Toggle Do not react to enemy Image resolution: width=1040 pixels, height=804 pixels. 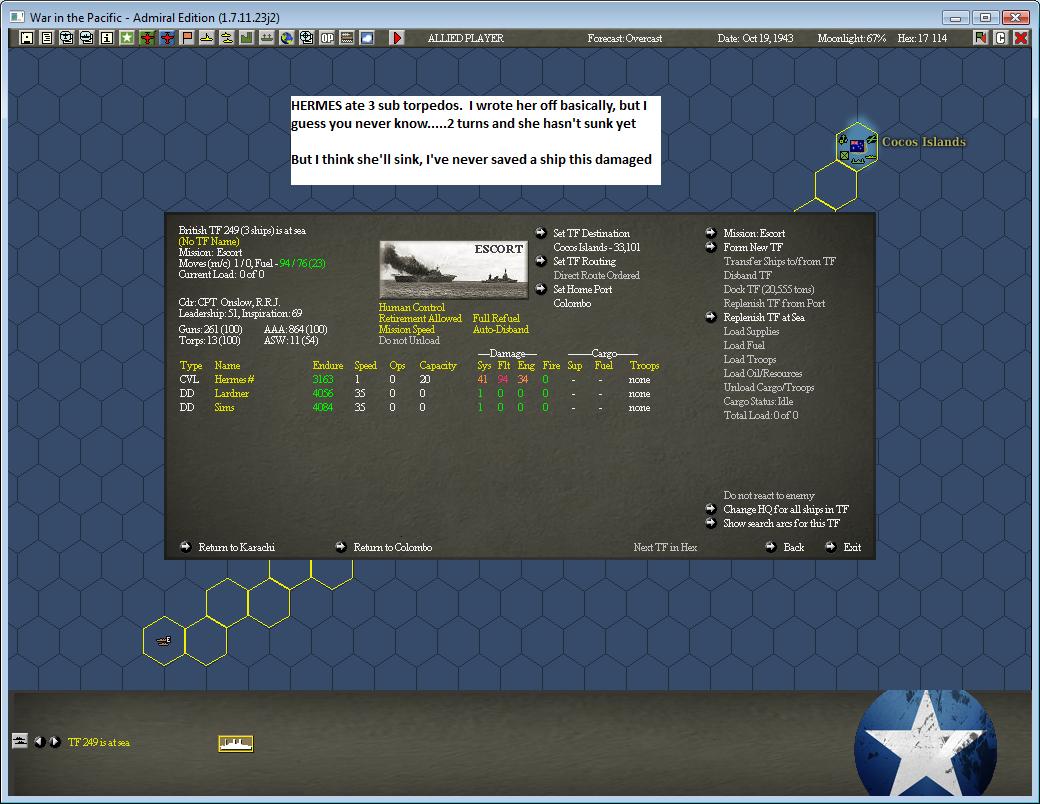pos(769,496)
